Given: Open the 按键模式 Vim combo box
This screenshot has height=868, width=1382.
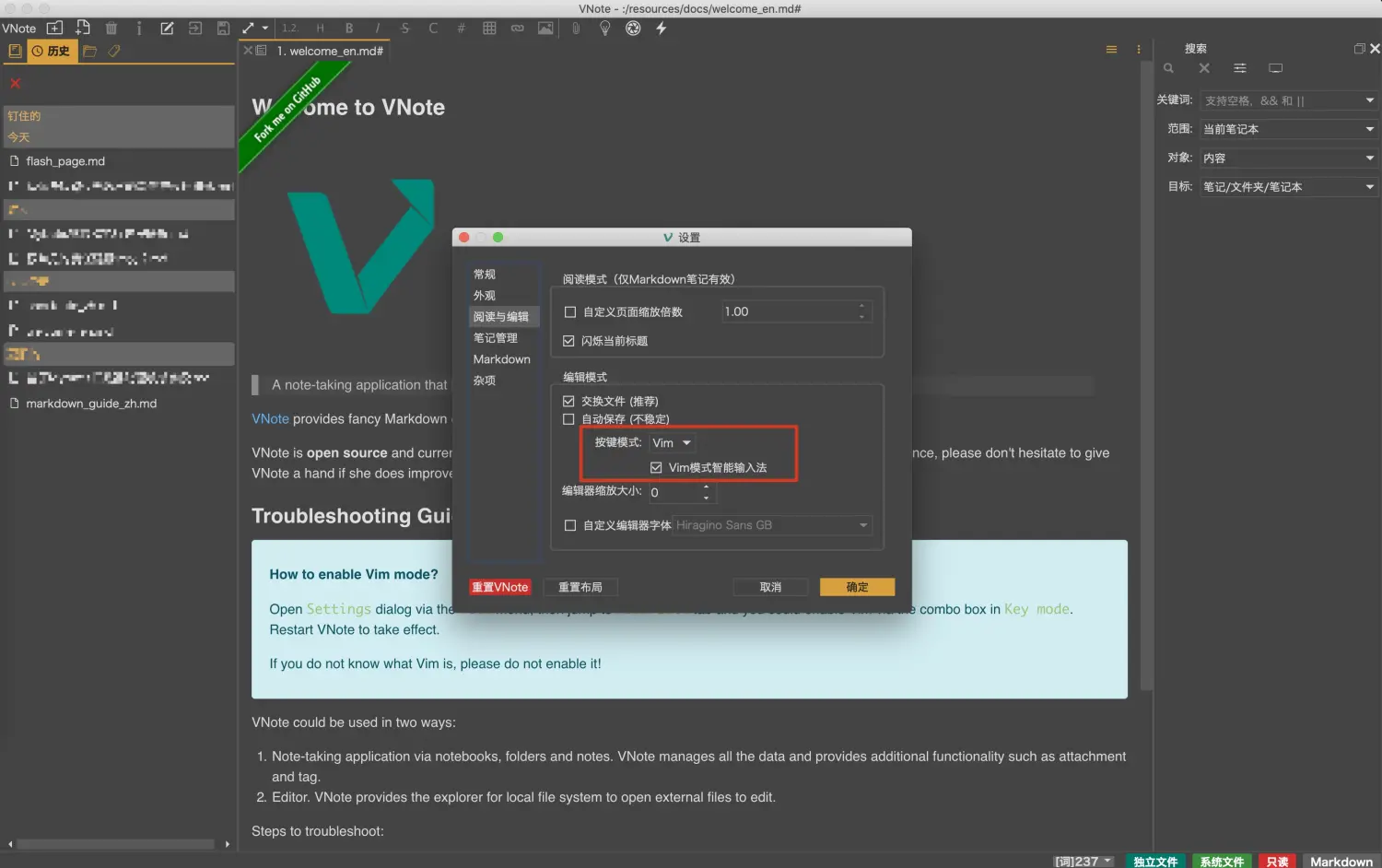Looking at the screenshot, I should coord(672,443).
